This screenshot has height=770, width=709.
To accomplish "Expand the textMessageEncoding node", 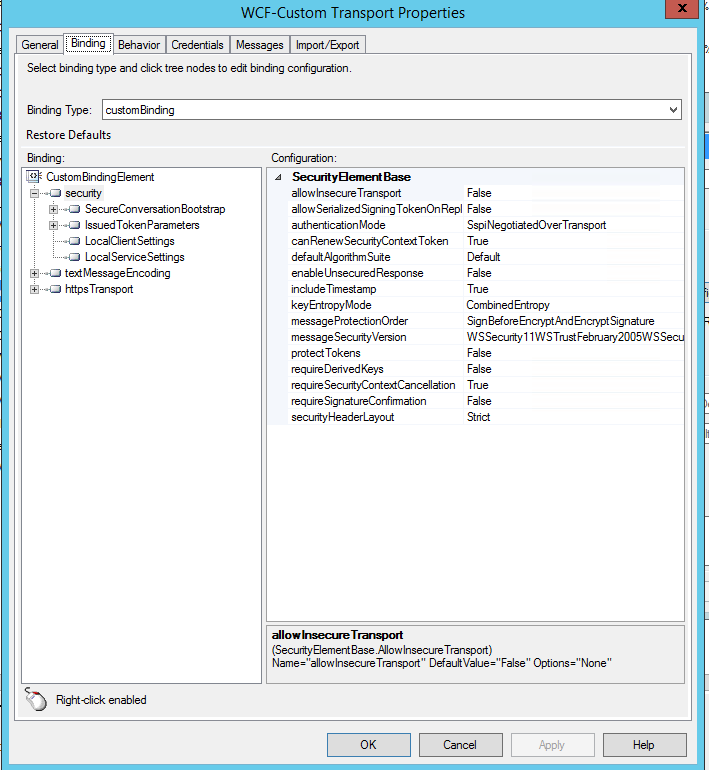I will click(34, 273).
